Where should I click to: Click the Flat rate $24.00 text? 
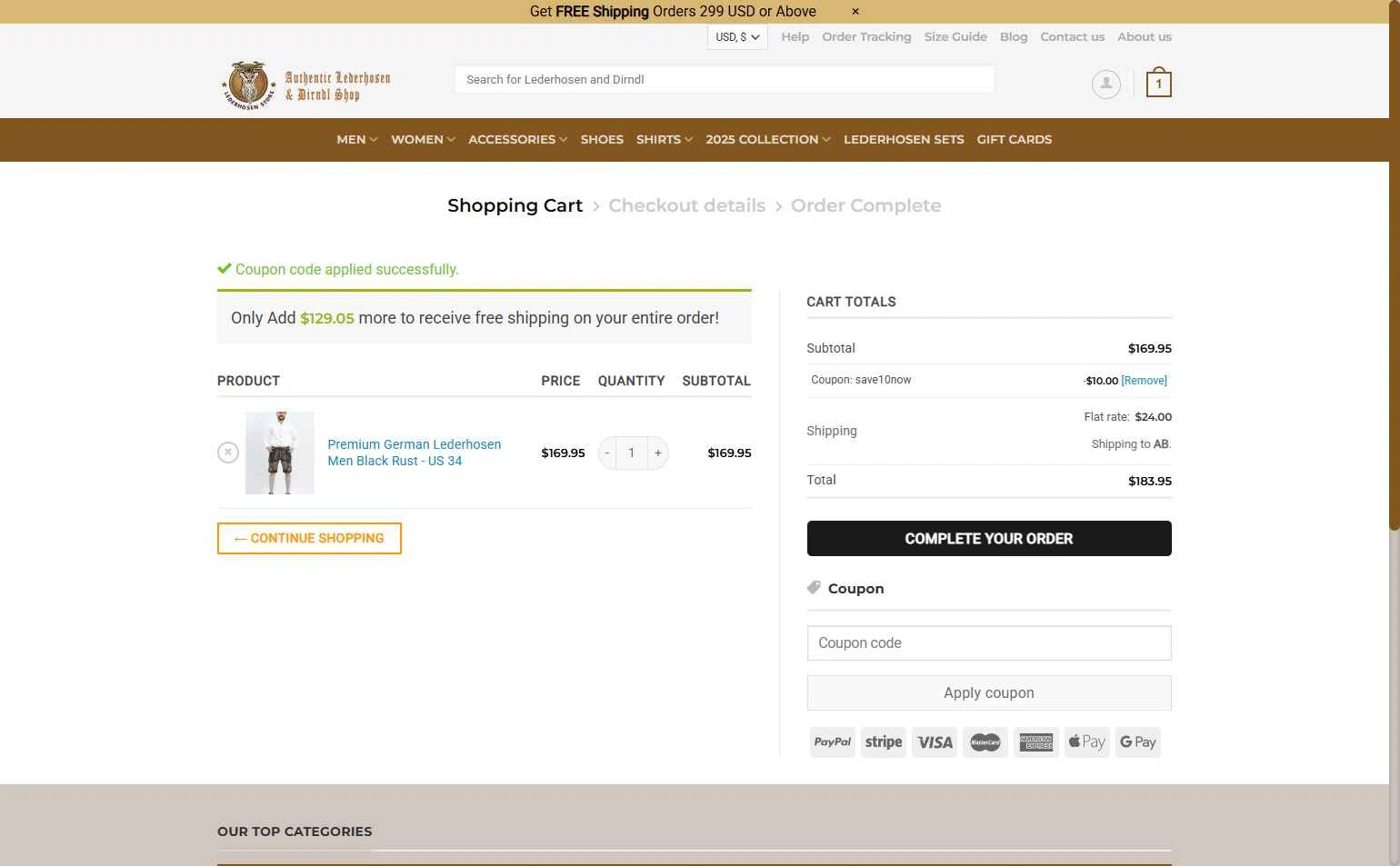[x=1127, y=417]
